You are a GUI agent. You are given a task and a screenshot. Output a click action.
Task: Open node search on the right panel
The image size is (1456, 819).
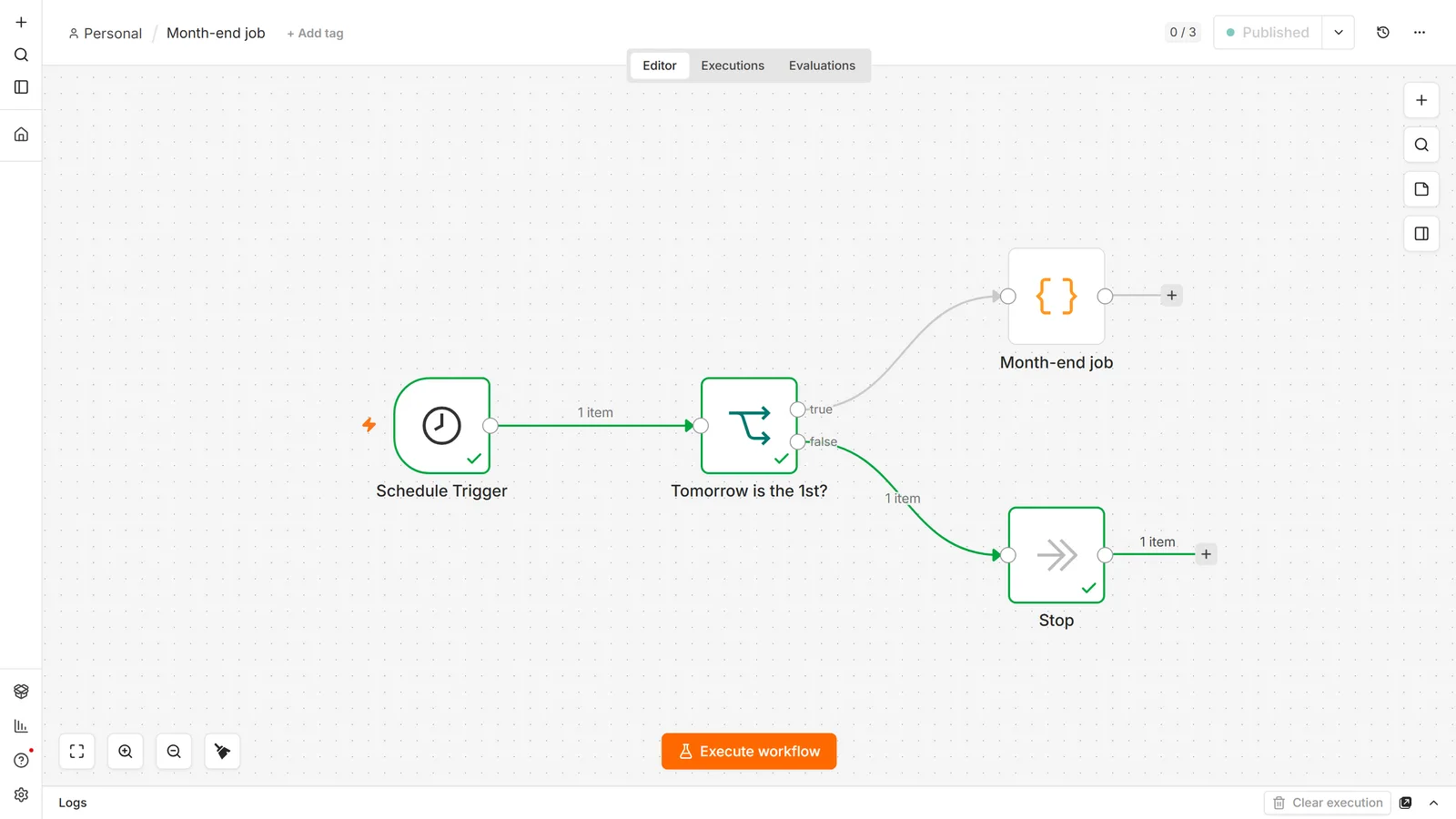(1421, 145)
